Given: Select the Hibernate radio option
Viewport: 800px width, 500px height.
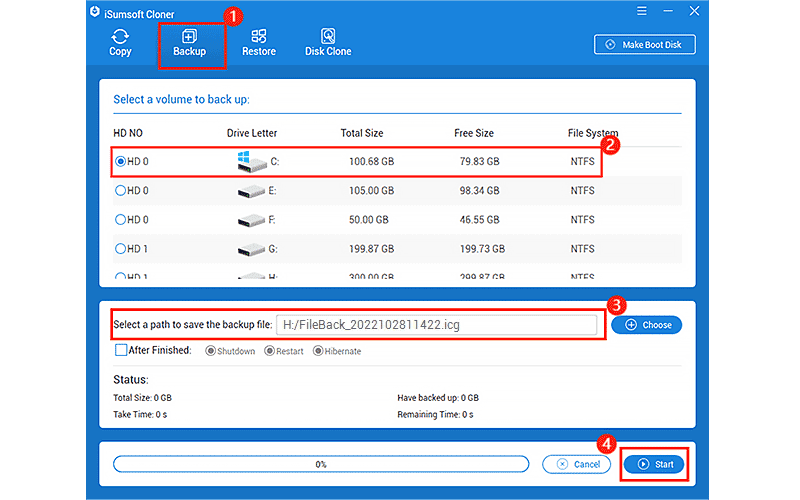Looking at the screenshot, I should point(318,351).
